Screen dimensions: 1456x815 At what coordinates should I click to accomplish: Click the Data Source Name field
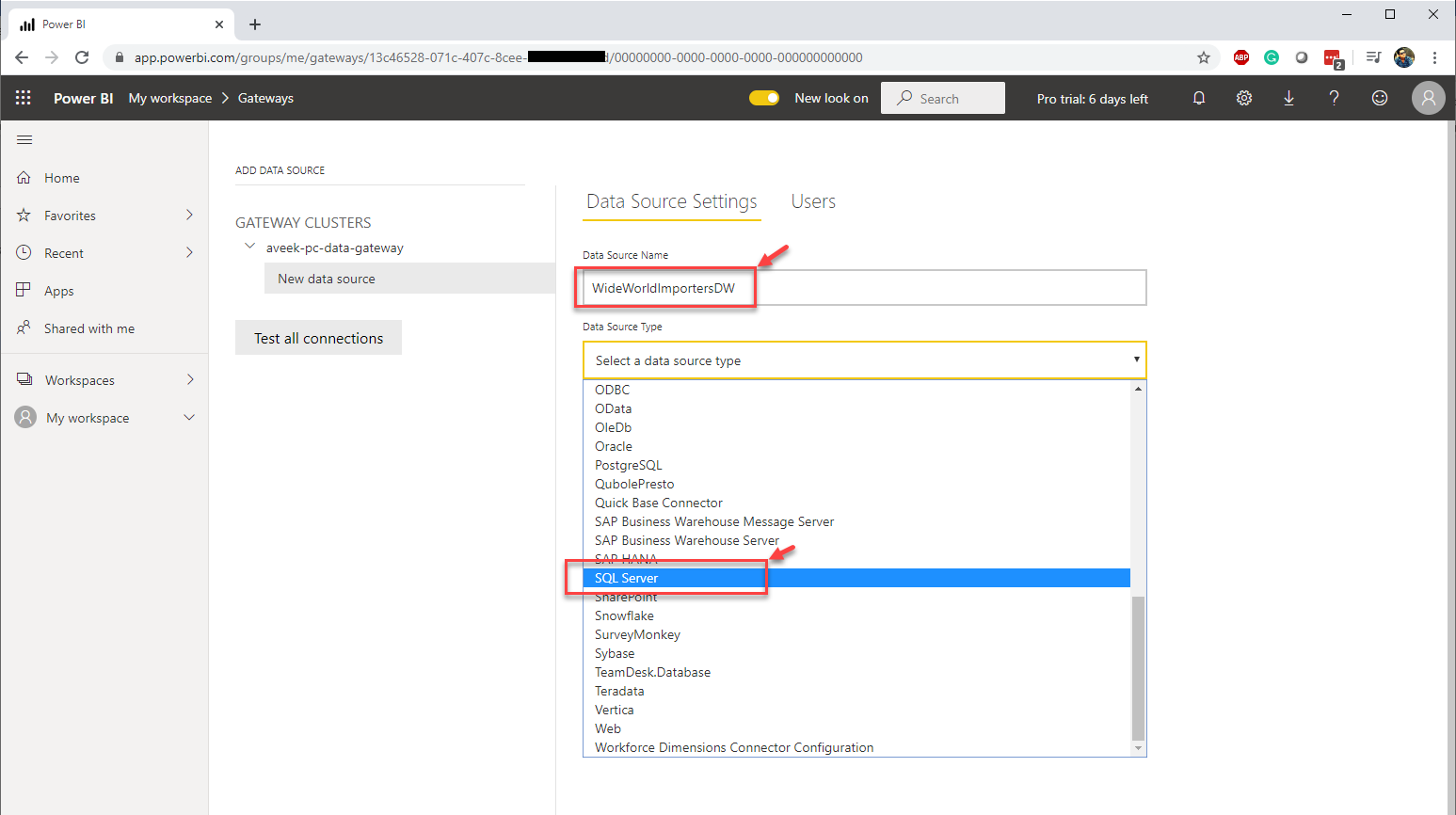864,288
